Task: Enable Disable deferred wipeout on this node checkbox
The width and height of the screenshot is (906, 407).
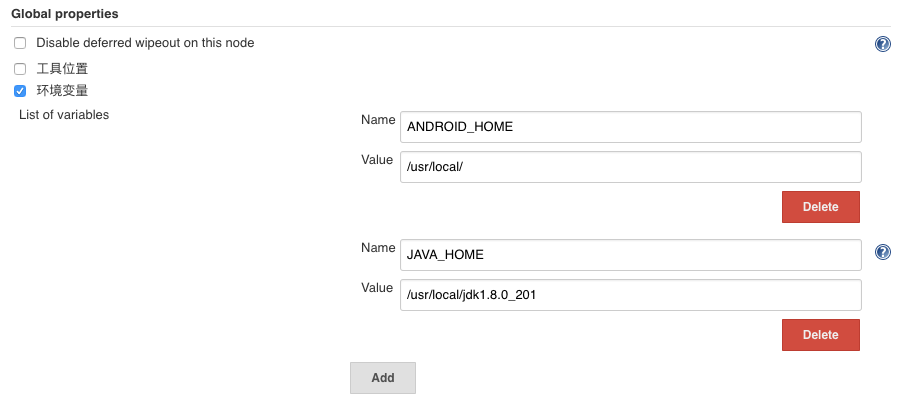Action: pos(20,43)
